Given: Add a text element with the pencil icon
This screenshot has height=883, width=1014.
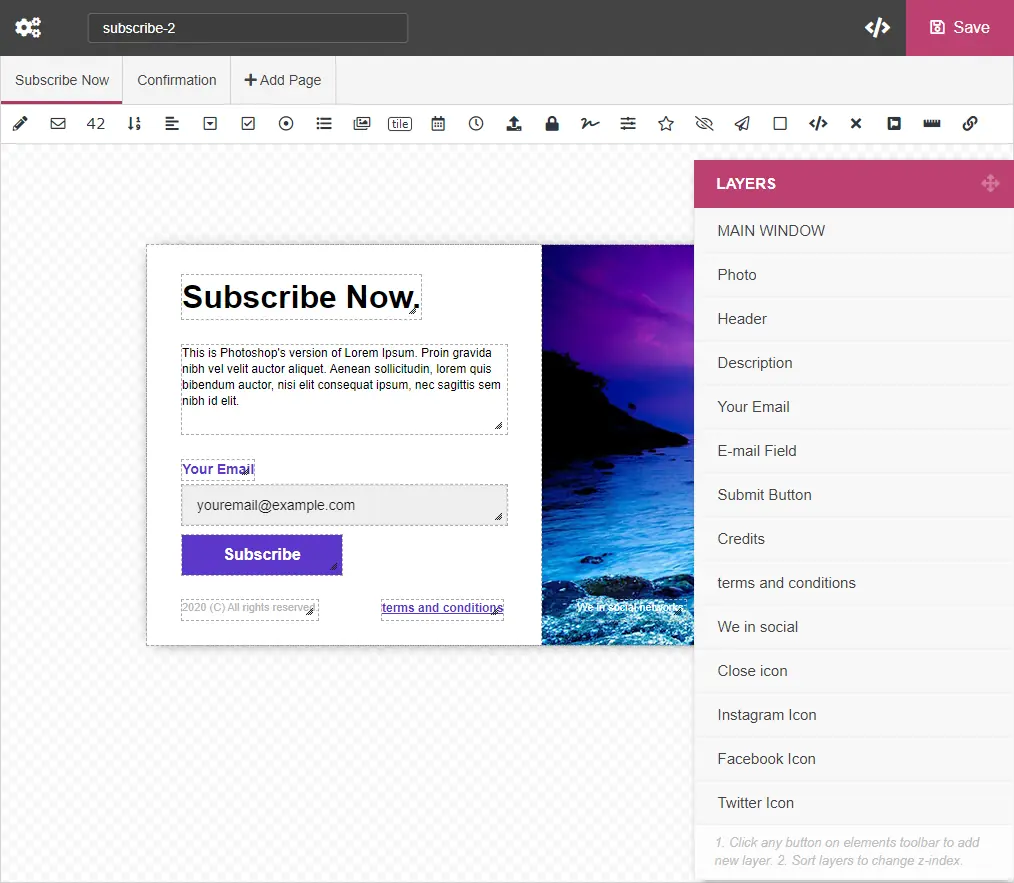Looking at the screenshot, I should [19, 123].
